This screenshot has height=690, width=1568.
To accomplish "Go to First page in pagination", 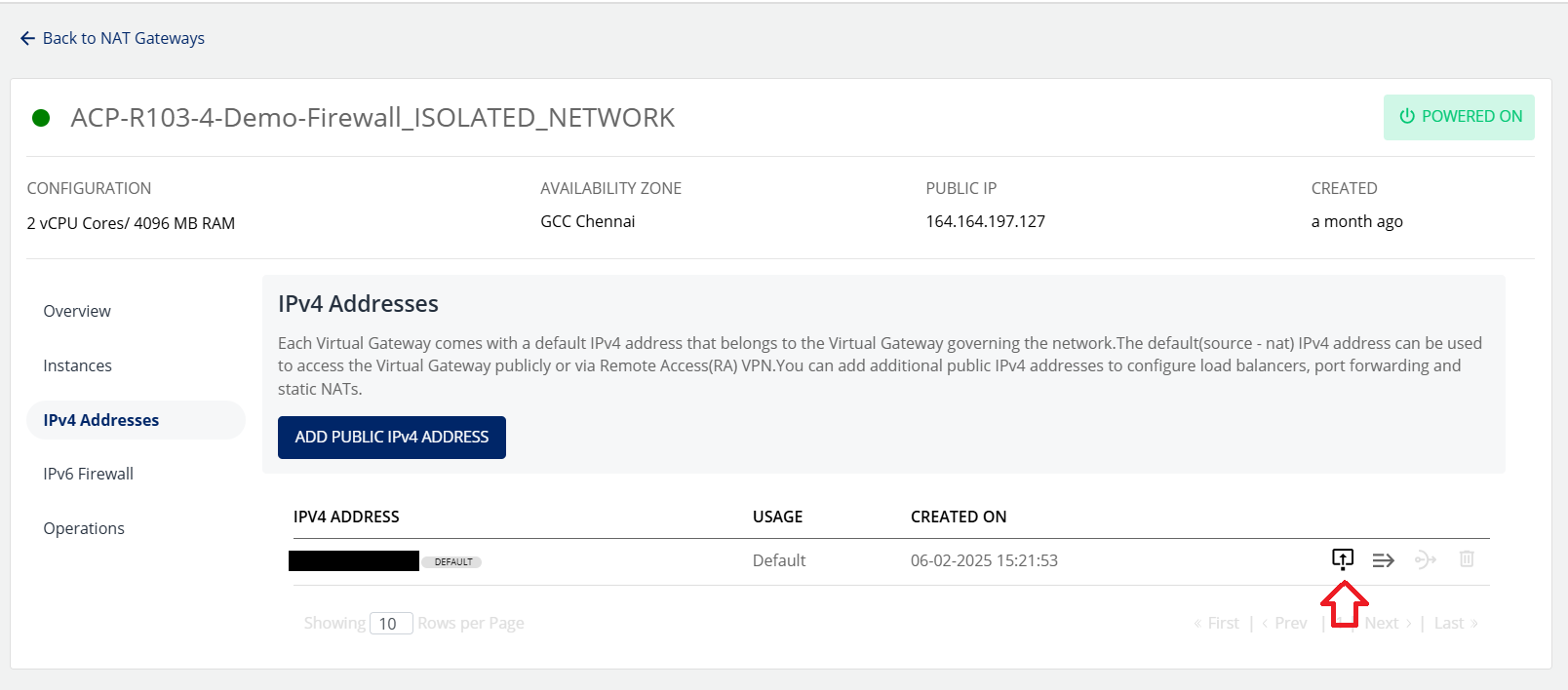I will [x=1216, y=623].
